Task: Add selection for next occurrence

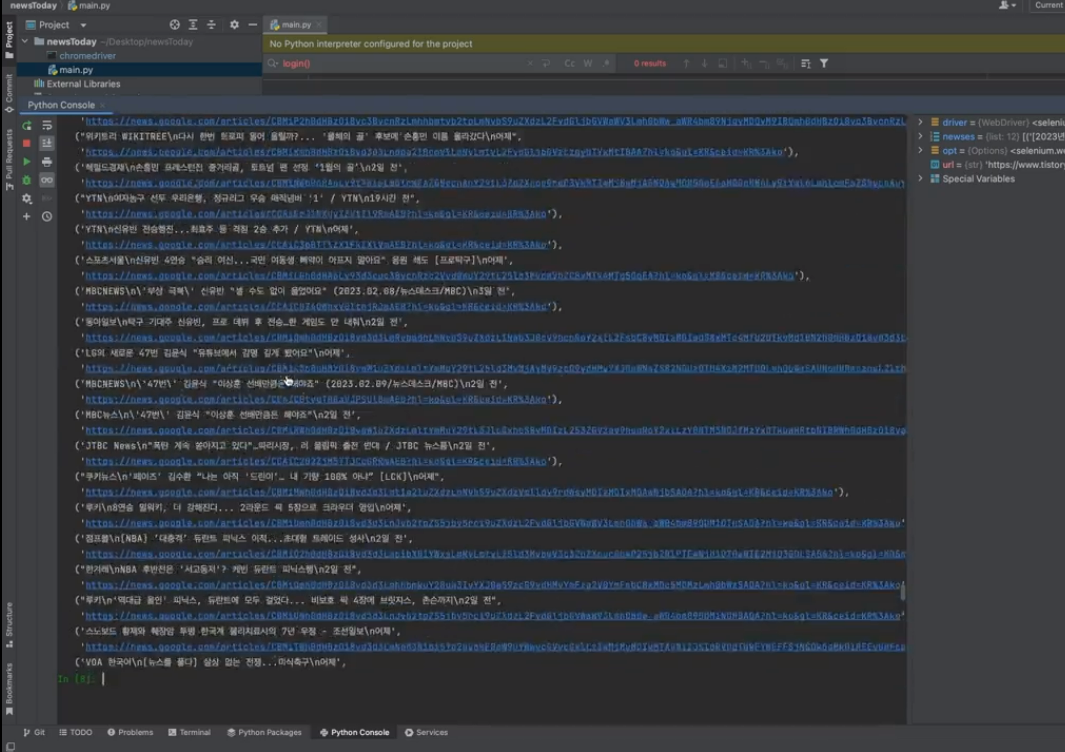Action: tap(746, 63)
